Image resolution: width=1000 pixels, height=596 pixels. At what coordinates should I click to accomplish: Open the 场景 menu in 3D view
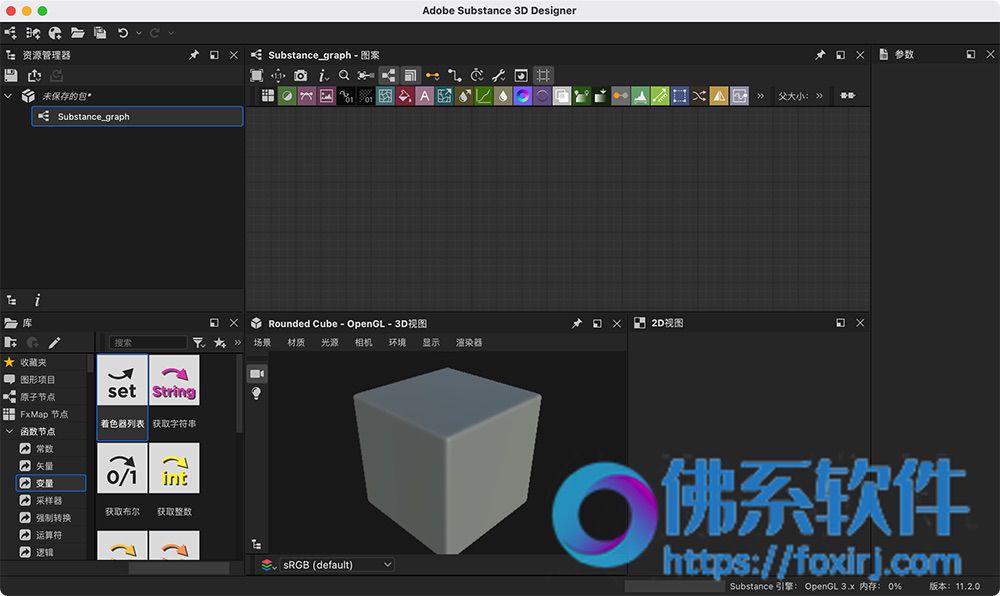click(x=262, y=342)
